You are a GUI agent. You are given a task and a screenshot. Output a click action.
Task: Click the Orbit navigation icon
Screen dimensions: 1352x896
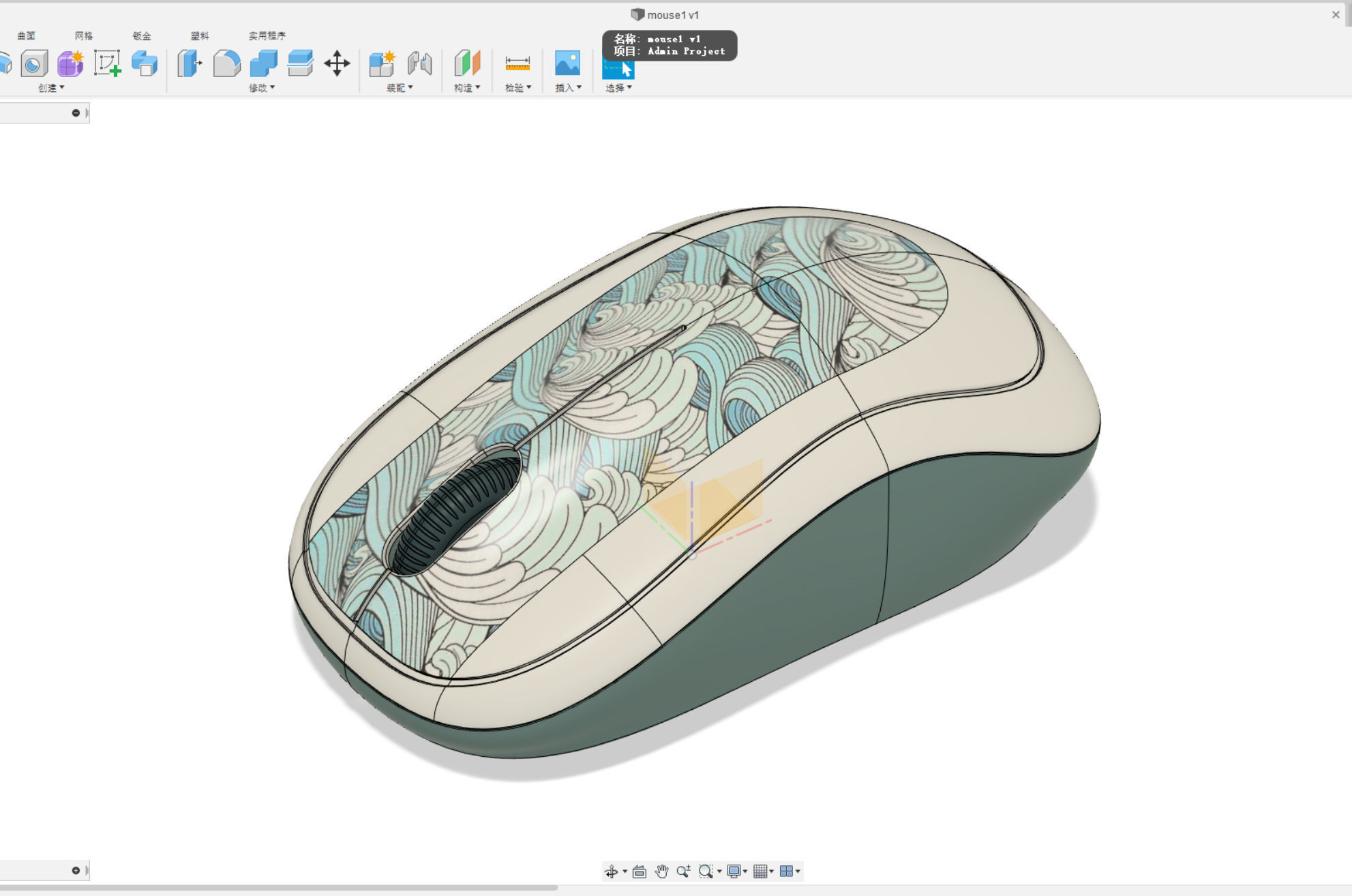(x=611, y=871)
